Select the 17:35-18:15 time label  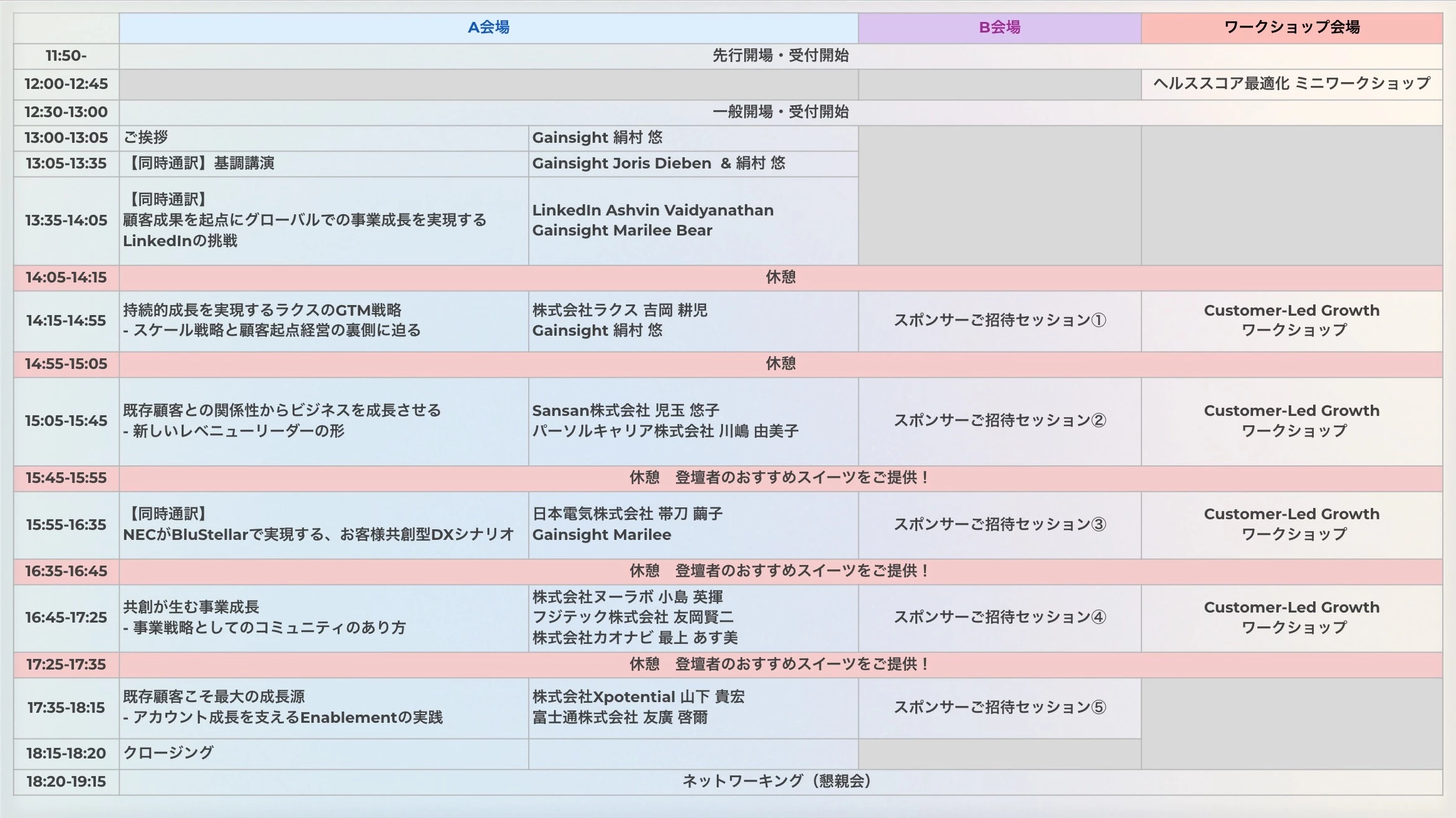click(66, 708)
